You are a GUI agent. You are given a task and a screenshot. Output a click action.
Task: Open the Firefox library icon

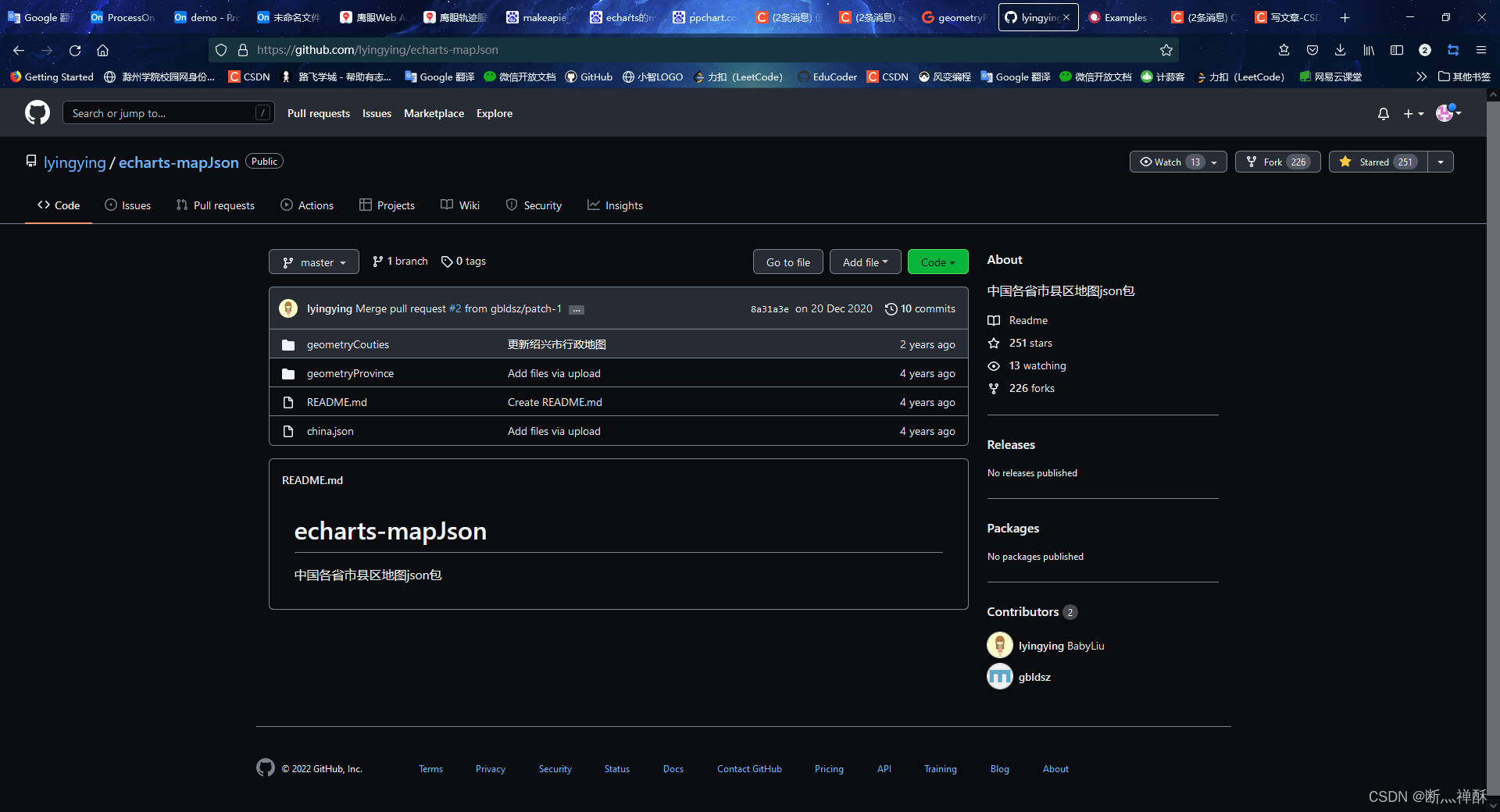coord(1369,50)
